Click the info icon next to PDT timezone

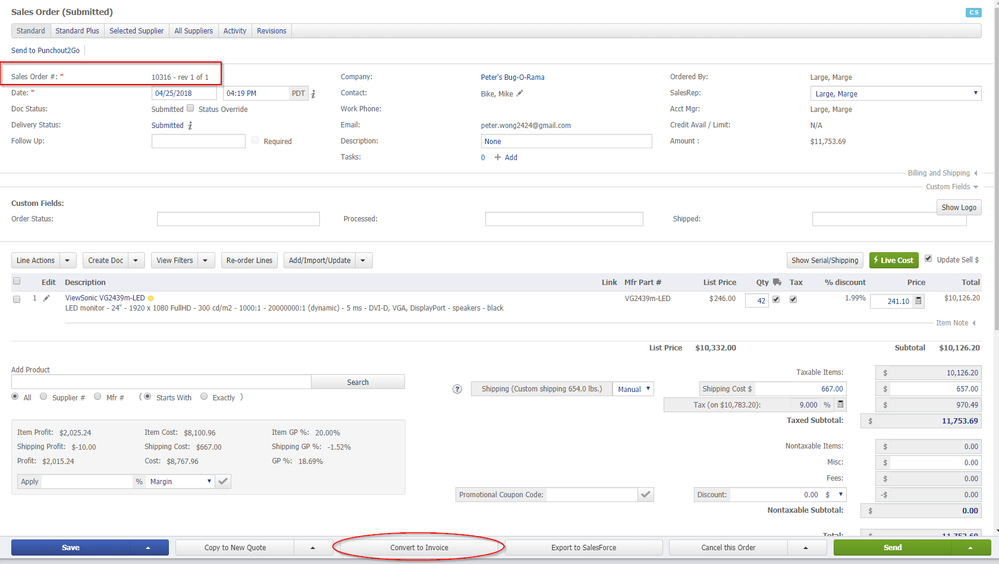pos(313,94)
